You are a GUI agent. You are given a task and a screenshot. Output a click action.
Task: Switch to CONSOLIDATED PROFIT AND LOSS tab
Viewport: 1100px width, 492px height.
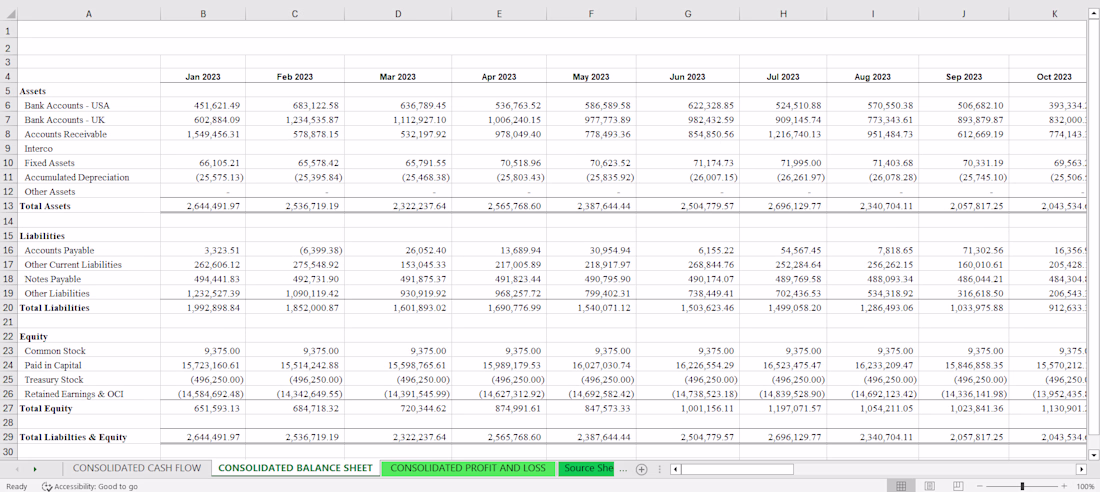468,468
